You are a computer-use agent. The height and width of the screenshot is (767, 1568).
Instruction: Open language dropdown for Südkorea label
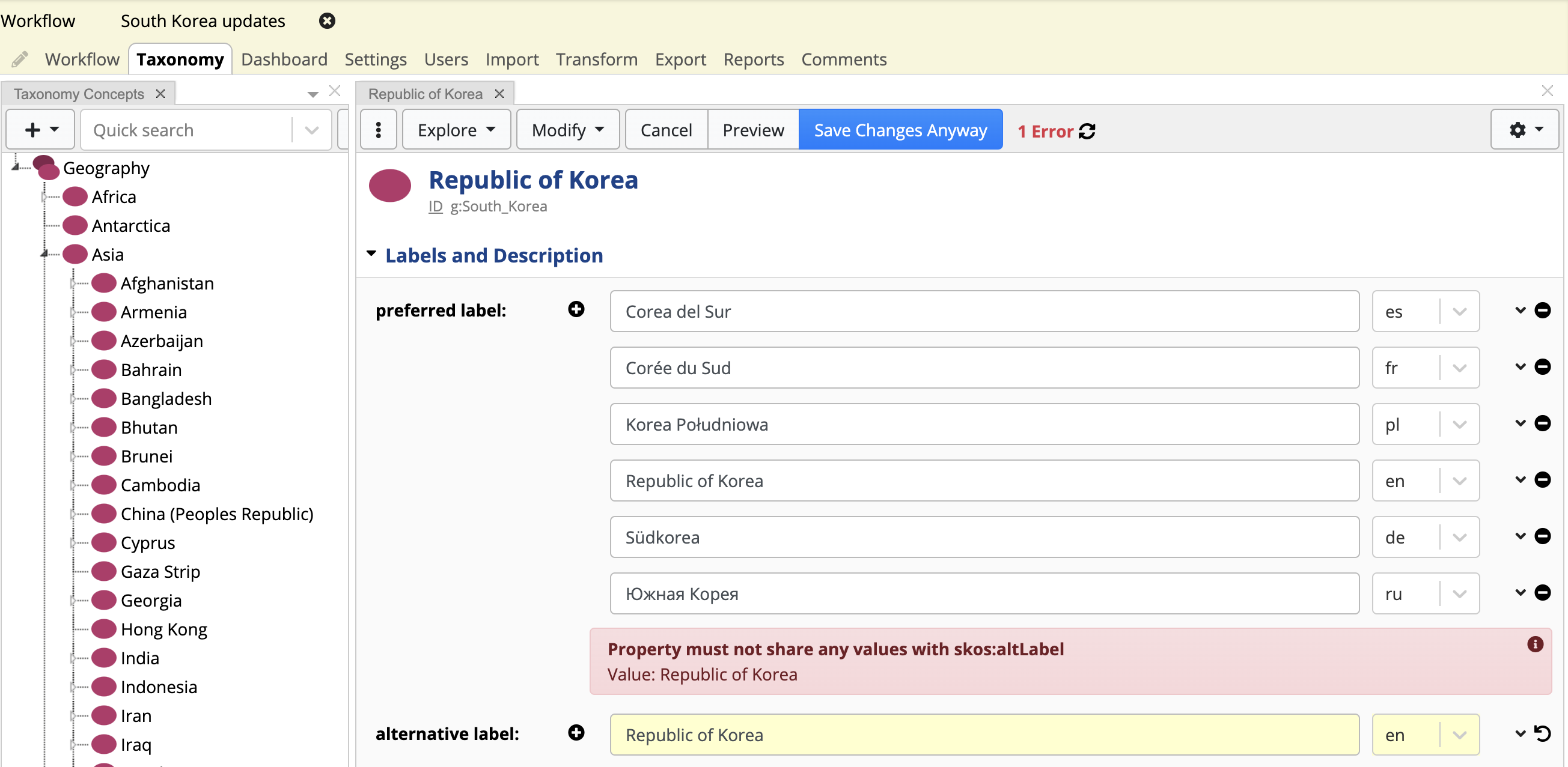[x=1460, y=537]
